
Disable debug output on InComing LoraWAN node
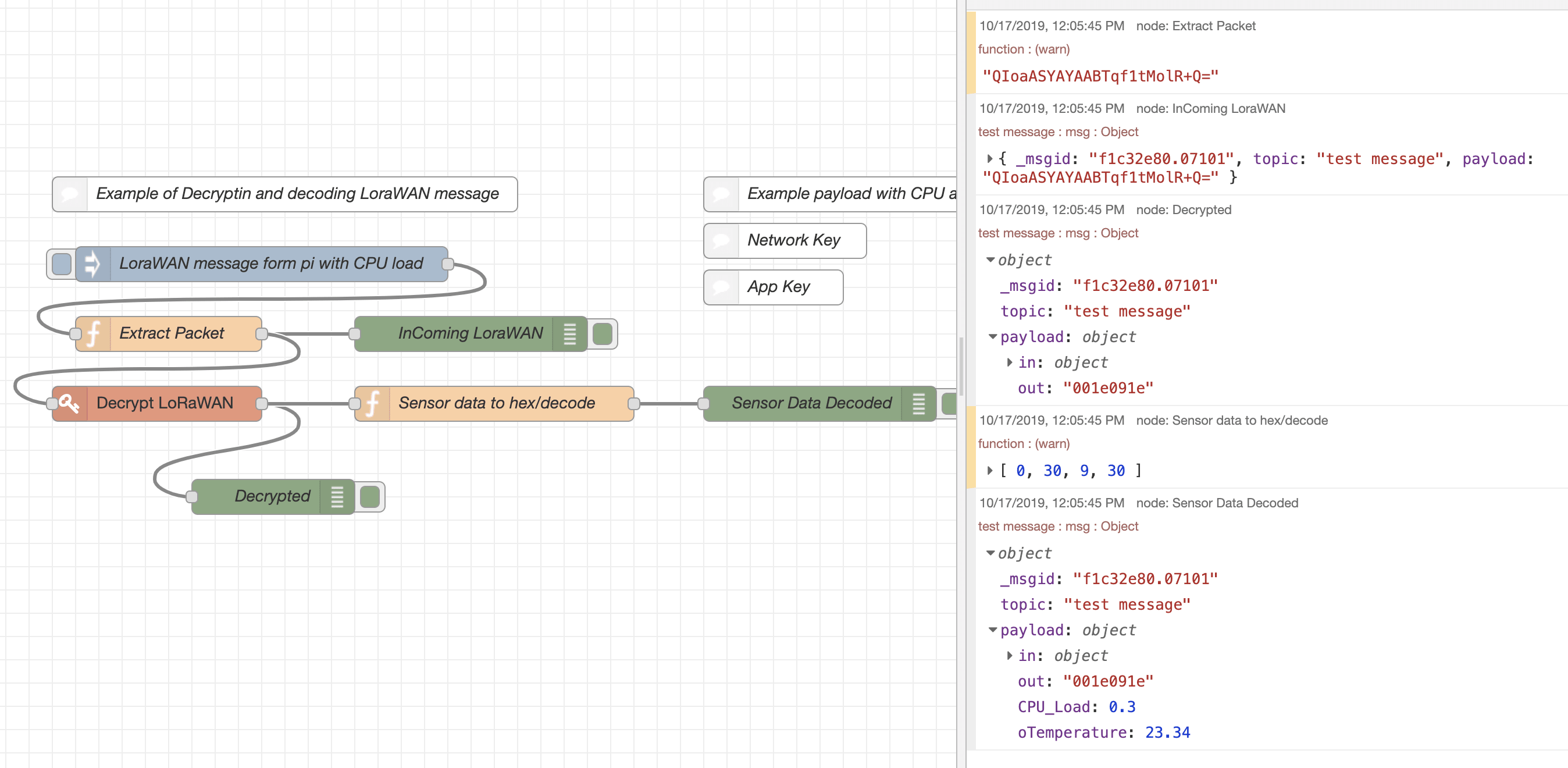[x=601, y=333]
